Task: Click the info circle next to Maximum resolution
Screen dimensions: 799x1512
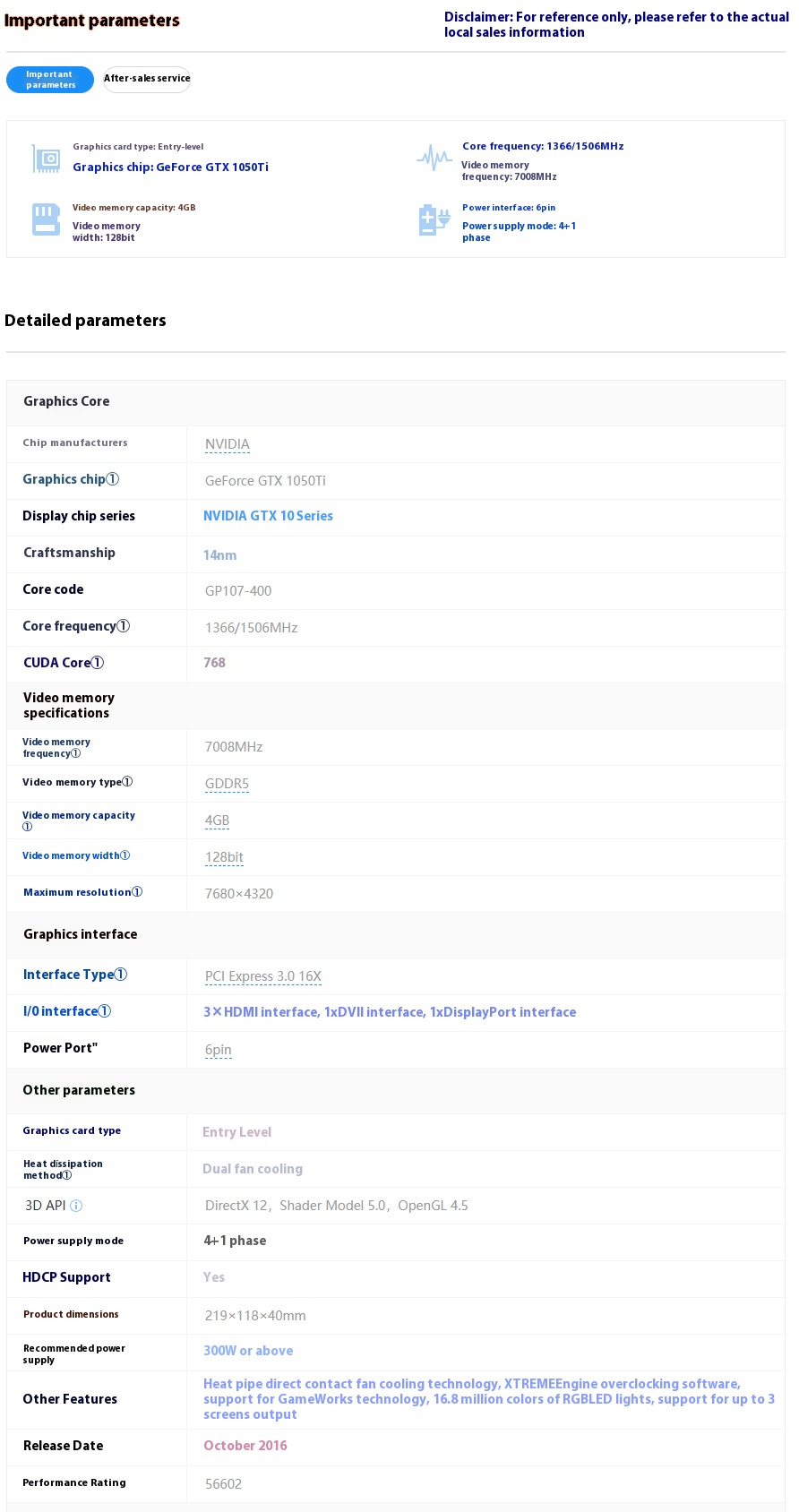Action: click(137, 892)
